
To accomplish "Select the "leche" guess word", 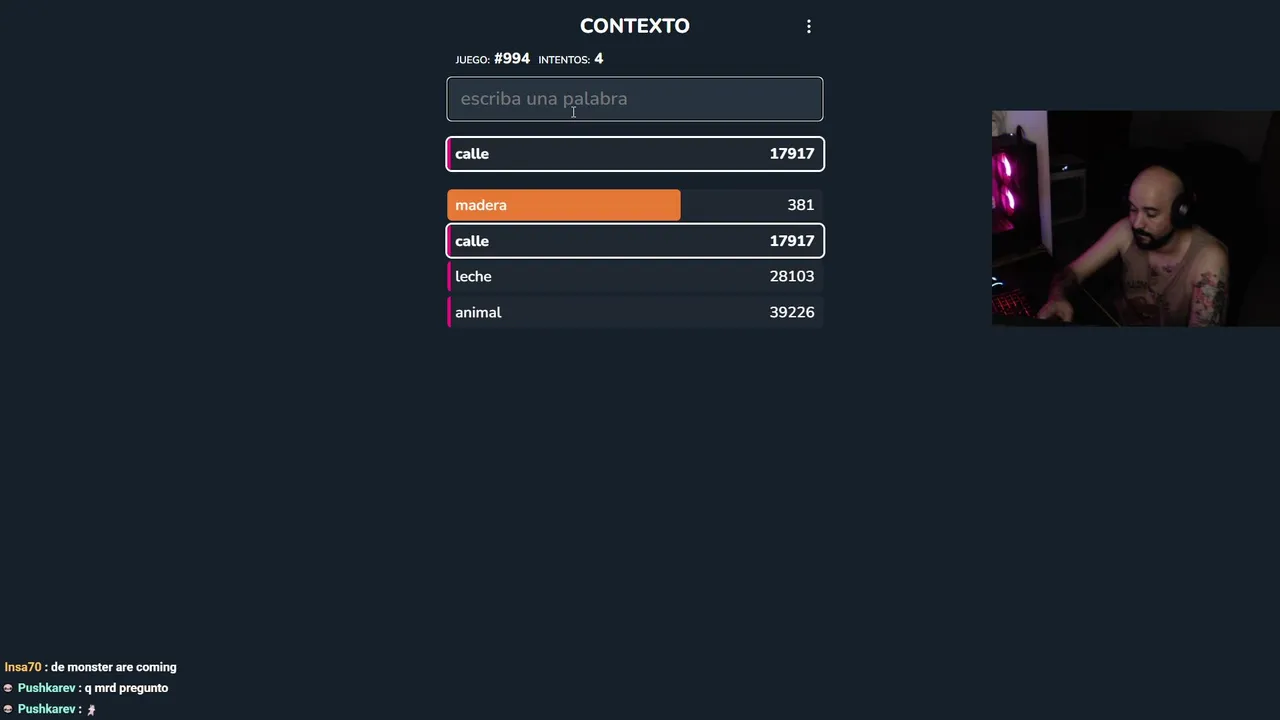I will click(473, 277).
